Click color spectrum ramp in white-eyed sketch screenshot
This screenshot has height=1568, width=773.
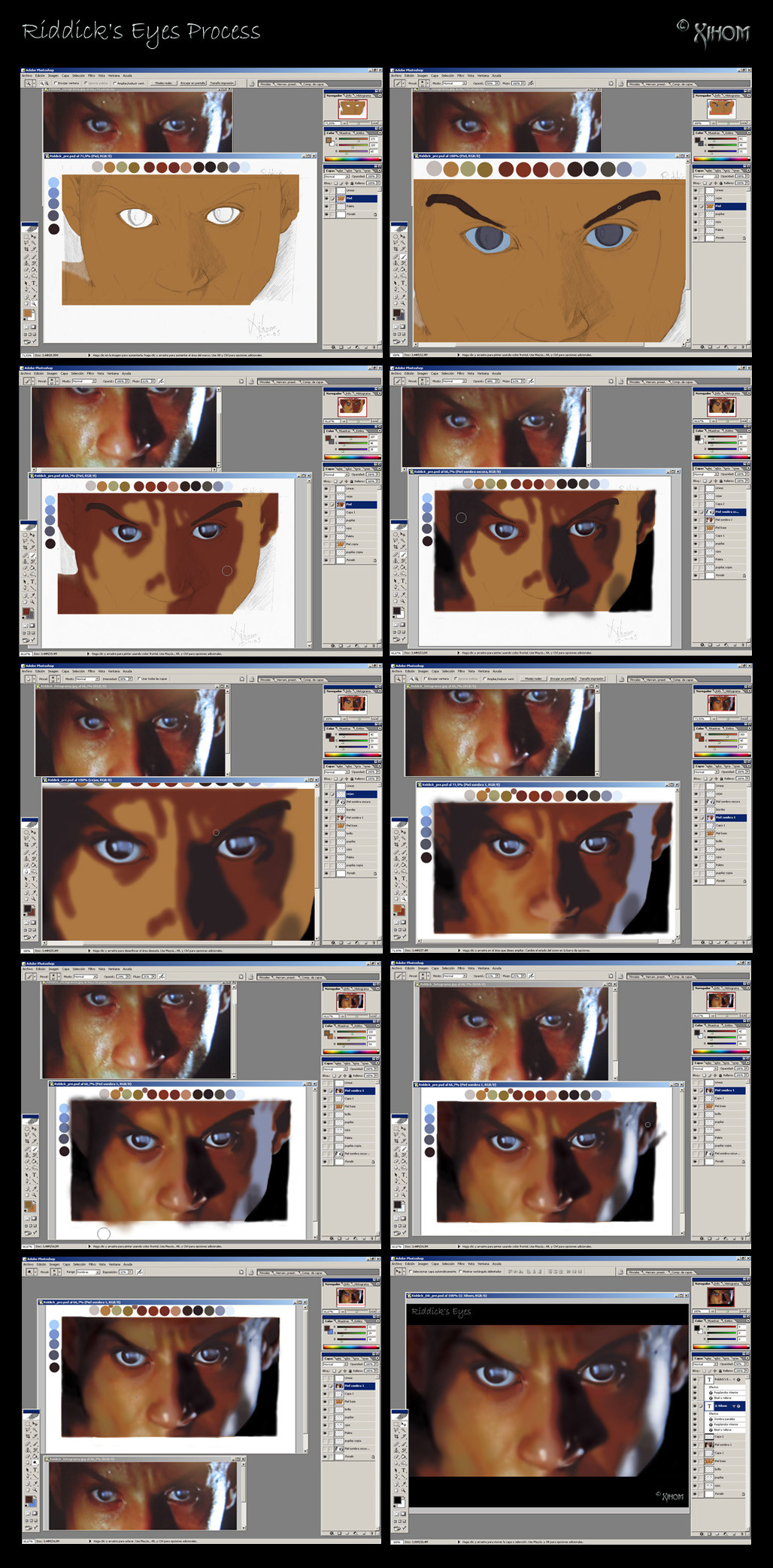[352, 159]
